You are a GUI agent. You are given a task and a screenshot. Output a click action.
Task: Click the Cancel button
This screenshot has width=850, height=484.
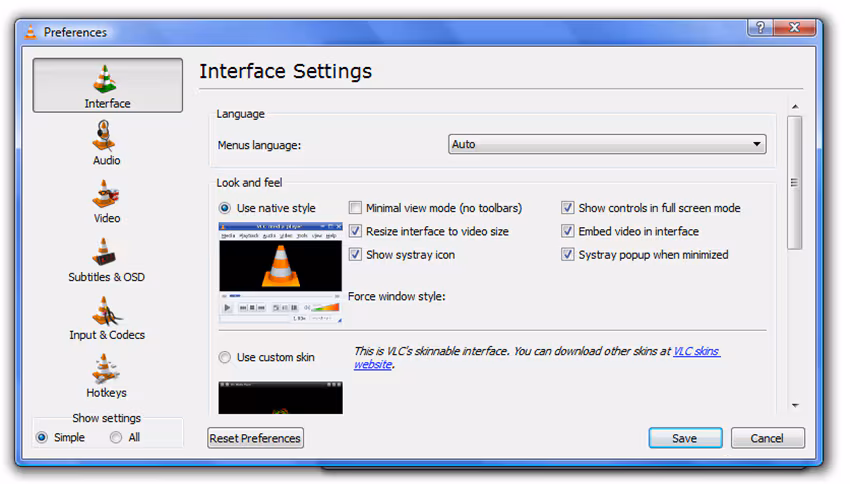(x=768, y=438)
